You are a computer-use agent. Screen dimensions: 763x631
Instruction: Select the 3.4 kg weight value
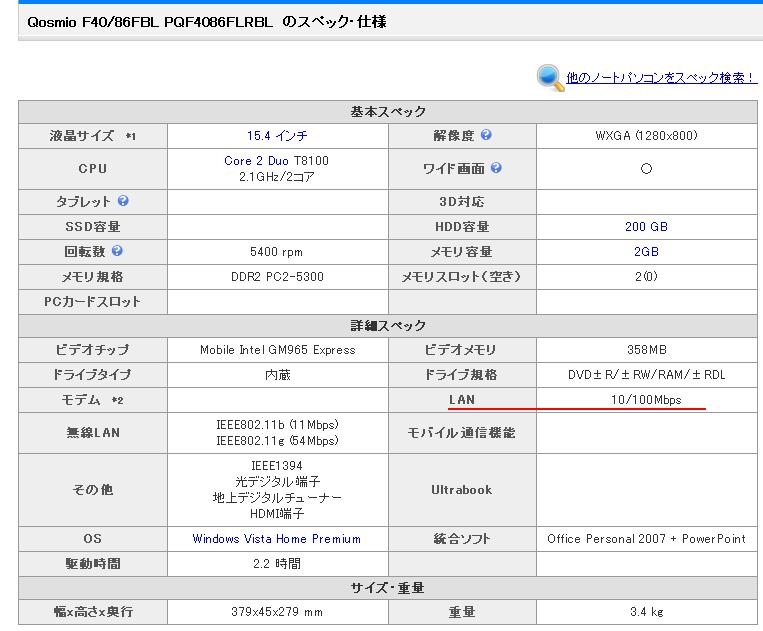click(647, 612)
